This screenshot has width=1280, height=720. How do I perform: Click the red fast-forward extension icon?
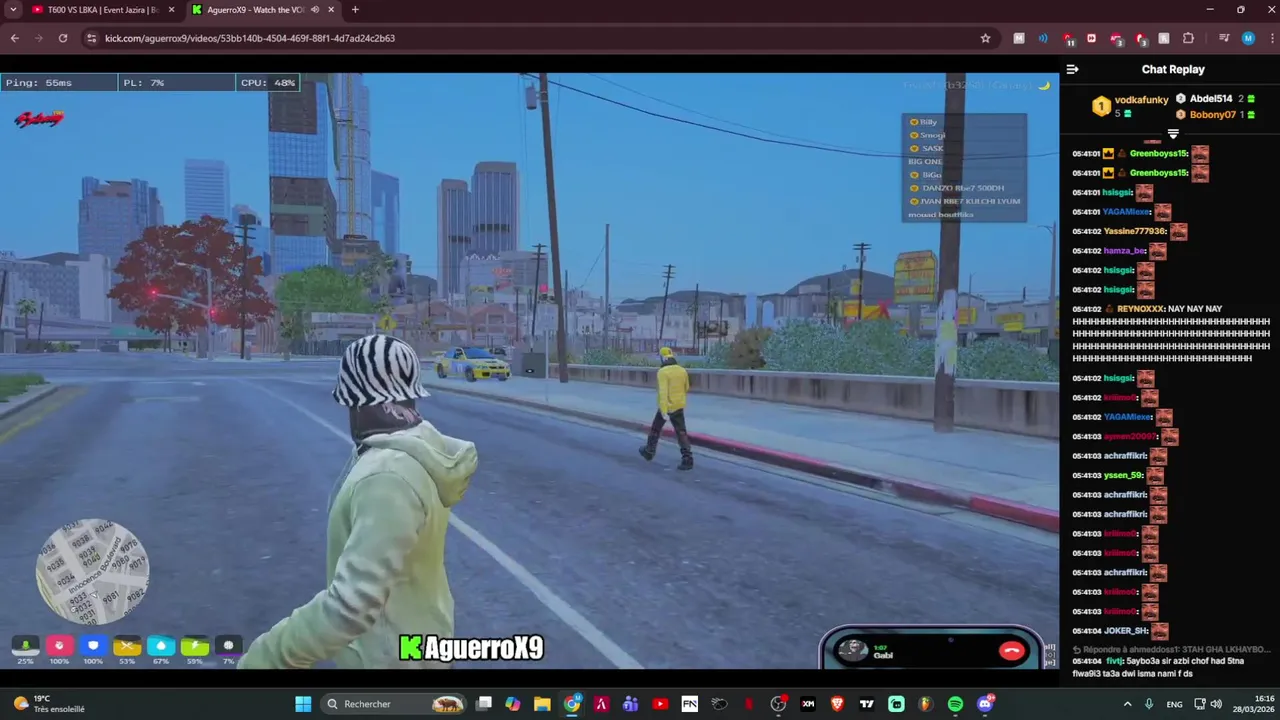[1091, 38]
